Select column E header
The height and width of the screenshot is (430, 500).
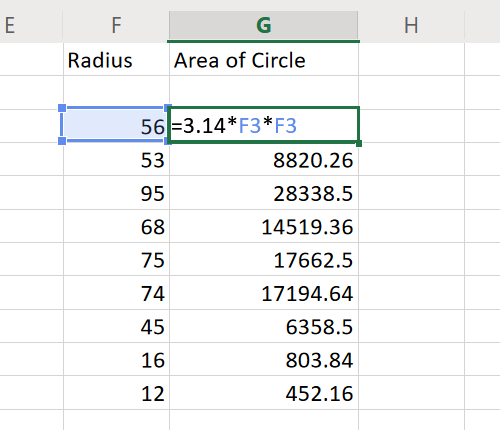tap(31, 25)
